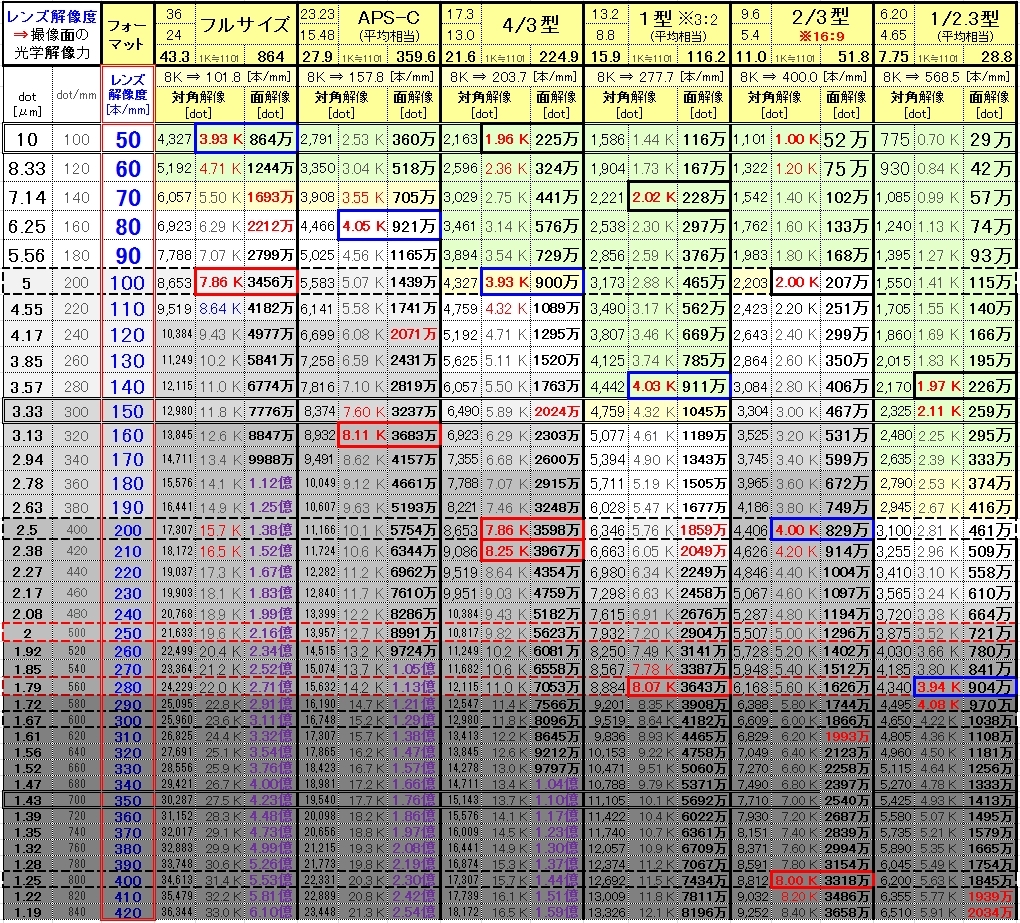Click the 3643万 cell
The width and height of the screenshot is (1020, 923).
point(703,687)
